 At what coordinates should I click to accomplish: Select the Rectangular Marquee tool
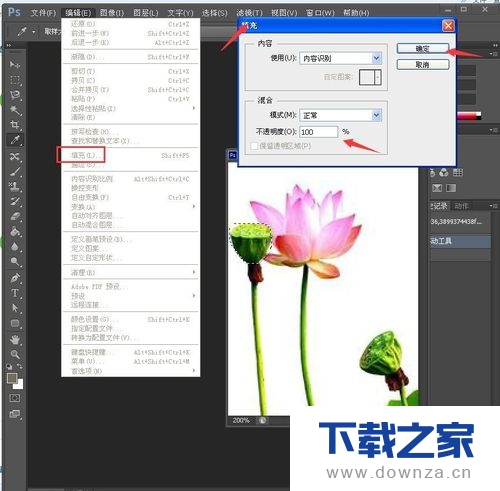coord(15,80)
